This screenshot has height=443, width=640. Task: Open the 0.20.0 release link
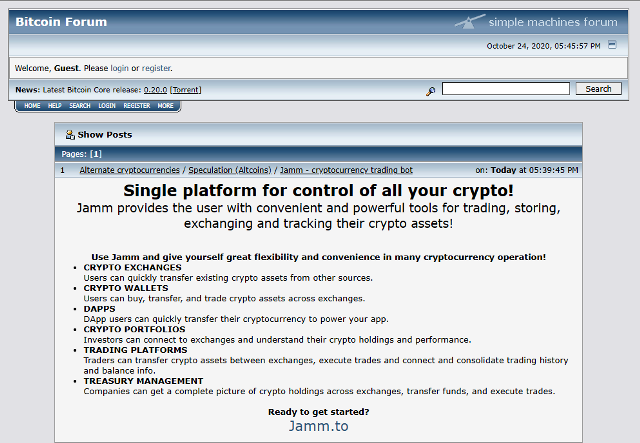pyautogui.click(x=155, y=89)
